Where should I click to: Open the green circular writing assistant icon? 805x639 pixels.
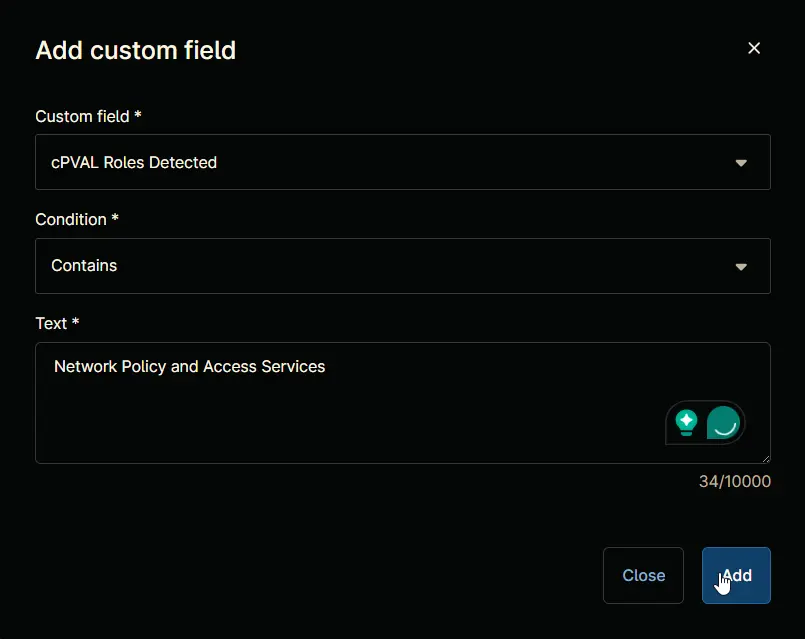coord(723,422)
